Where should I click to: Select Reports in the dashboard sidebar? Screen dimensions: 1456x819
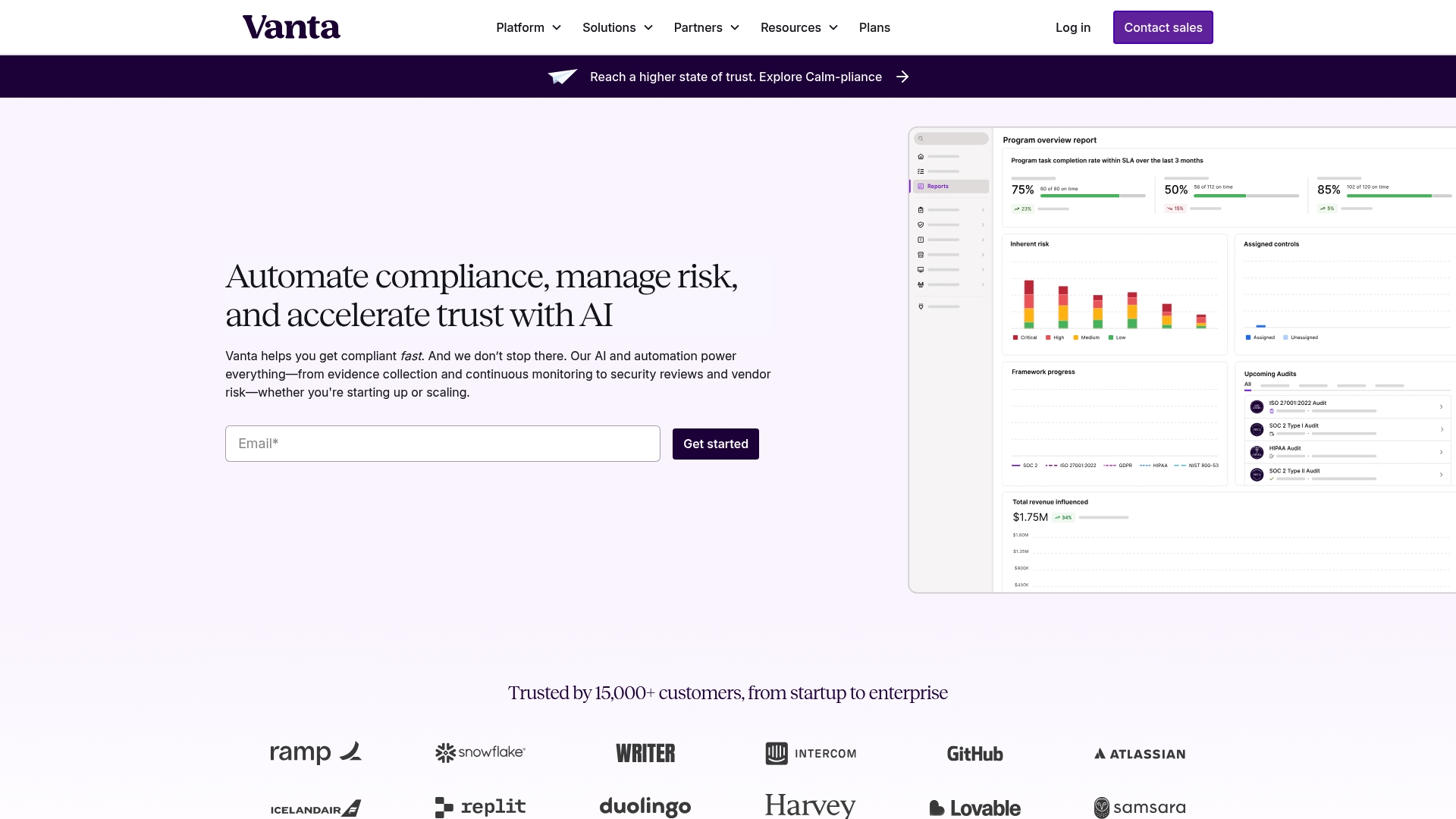pyautogui.click(x=938, y=187)
